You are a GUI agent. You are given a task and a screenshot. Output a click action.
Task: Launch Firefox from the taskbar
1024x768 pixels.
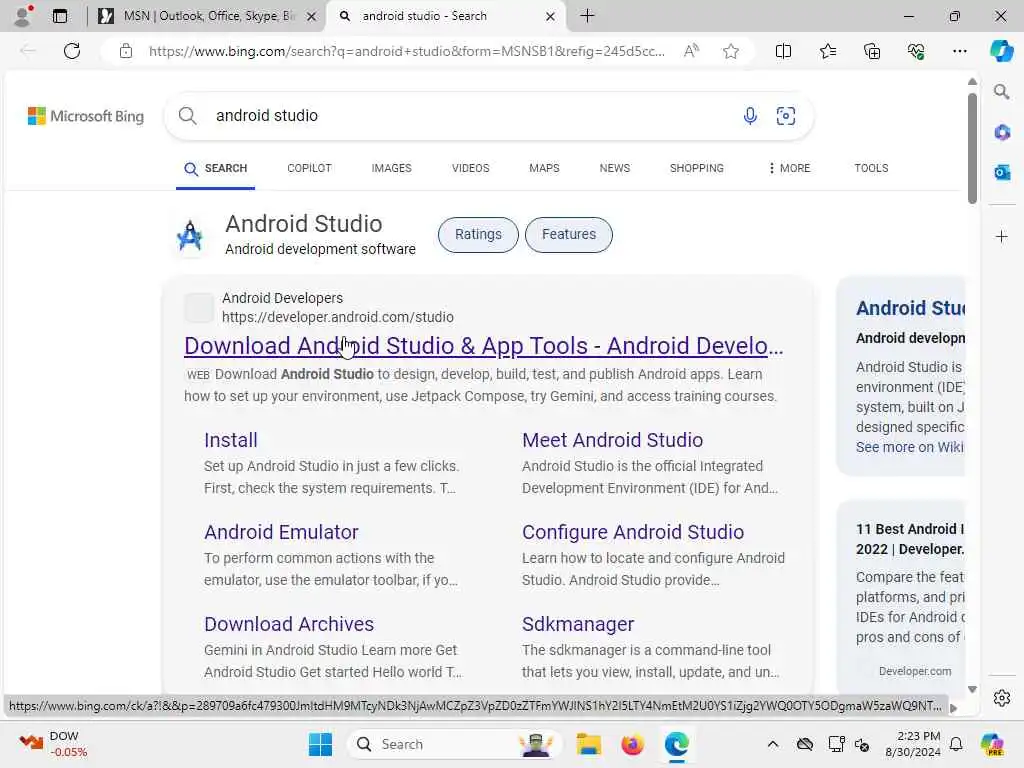632,744
